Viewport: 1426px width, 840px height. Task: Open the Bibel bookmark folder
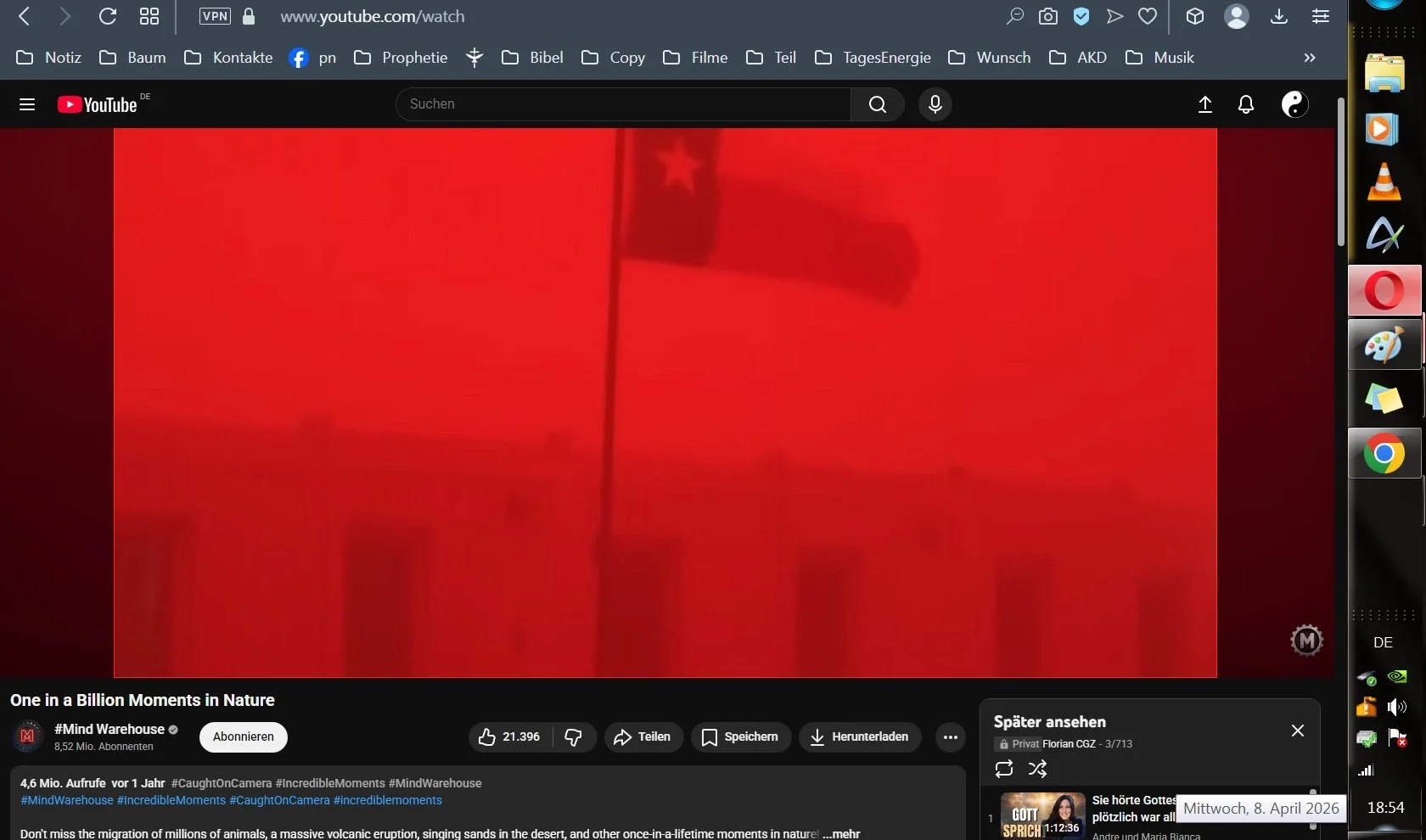pos(532,58)
